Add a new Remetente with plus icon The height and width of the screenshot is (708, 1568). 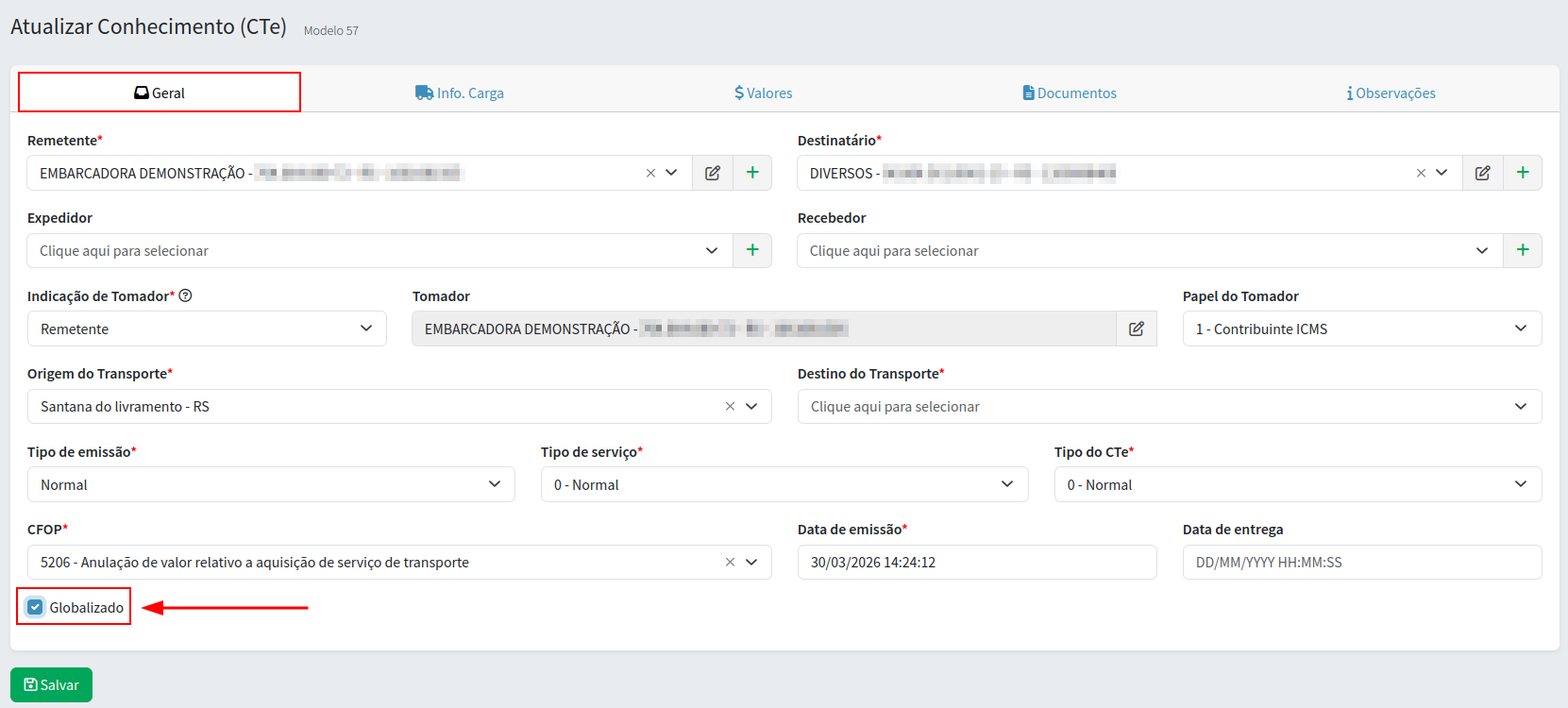click(x=752, y=173)
